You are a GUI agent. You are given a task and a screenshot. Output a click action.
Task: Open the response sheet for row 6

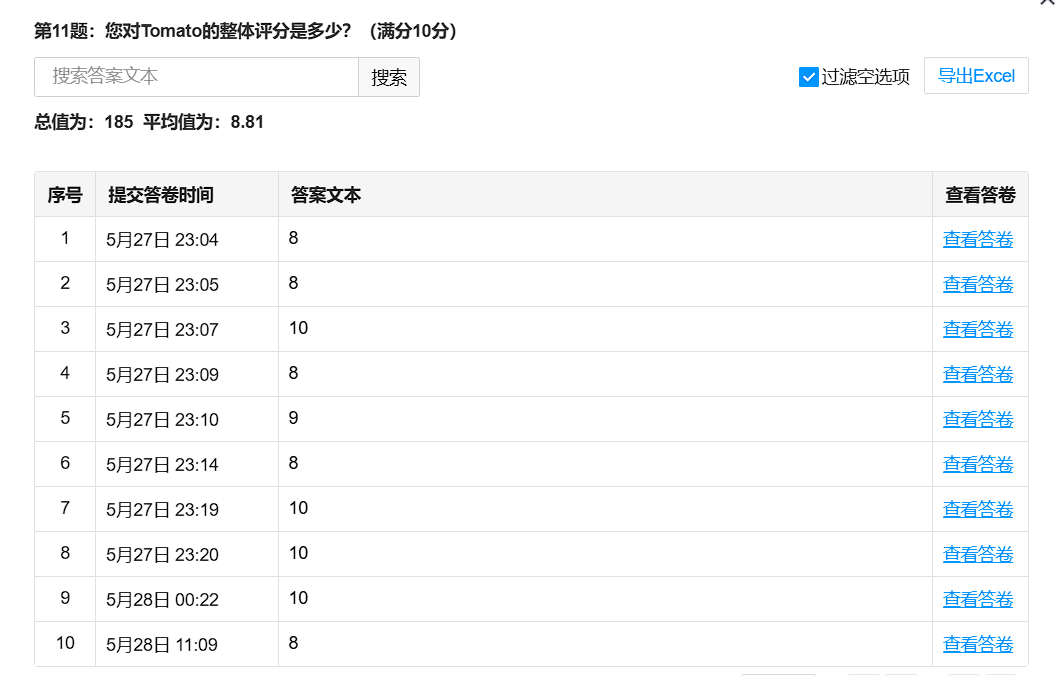pos(977,465)
